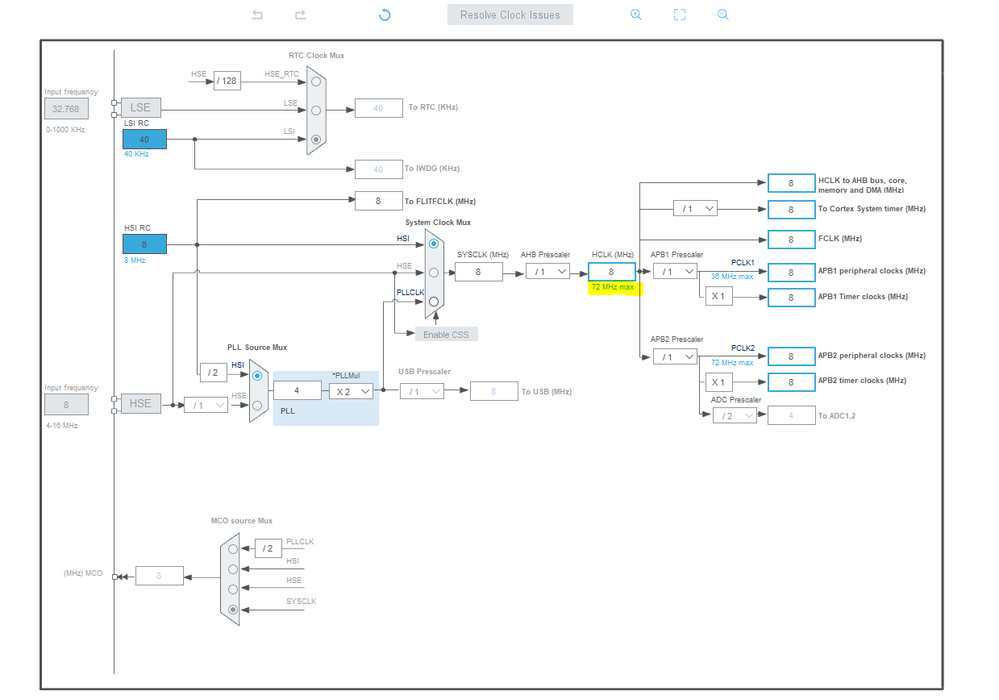The width and height of the screenshot is (999, 700).
Task: Click the PLL input value box showing 4
Action: point(297,390)
